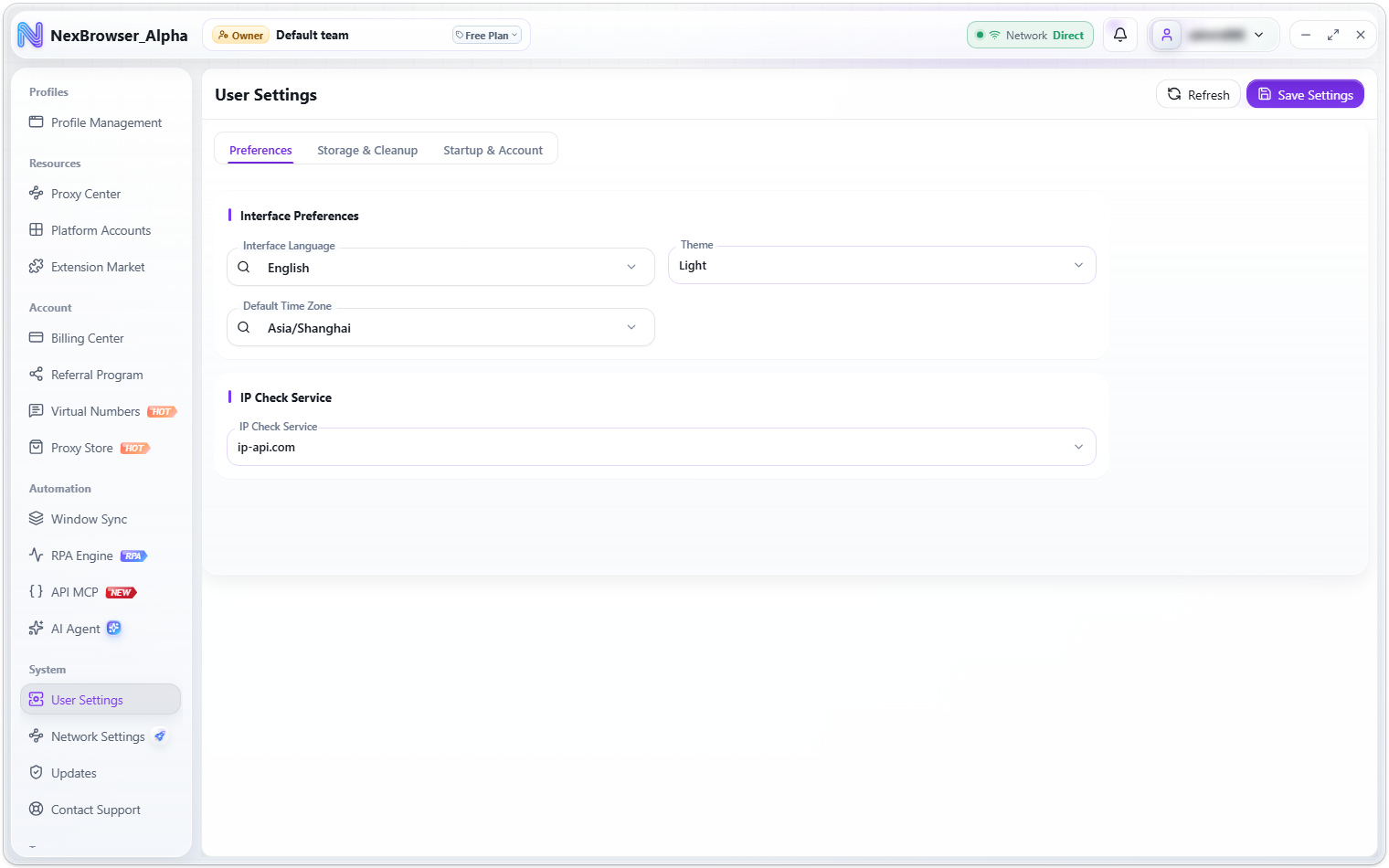This screenshot has width=1389, height=868.
Task: Open notifications bell icon
Action: (1120, 35)
